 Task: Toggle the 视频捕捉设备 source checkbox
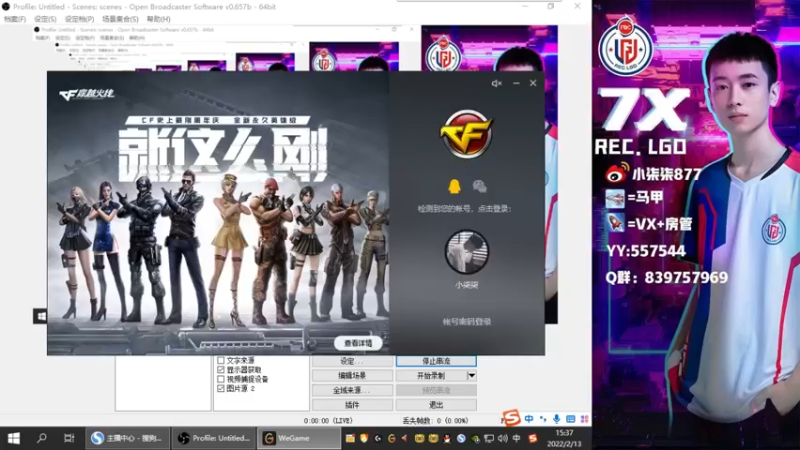(x=221, y=379)
